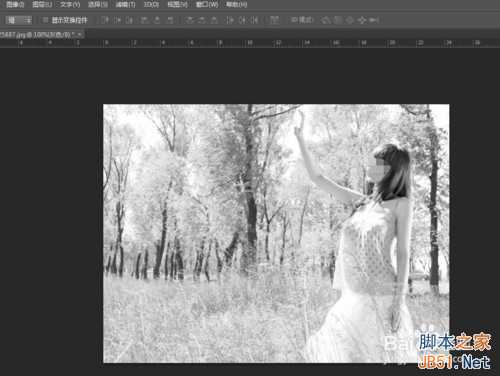
Task: Select the 3D rotate mode icon
Action: pyautogui.click(x=326, y=20)
